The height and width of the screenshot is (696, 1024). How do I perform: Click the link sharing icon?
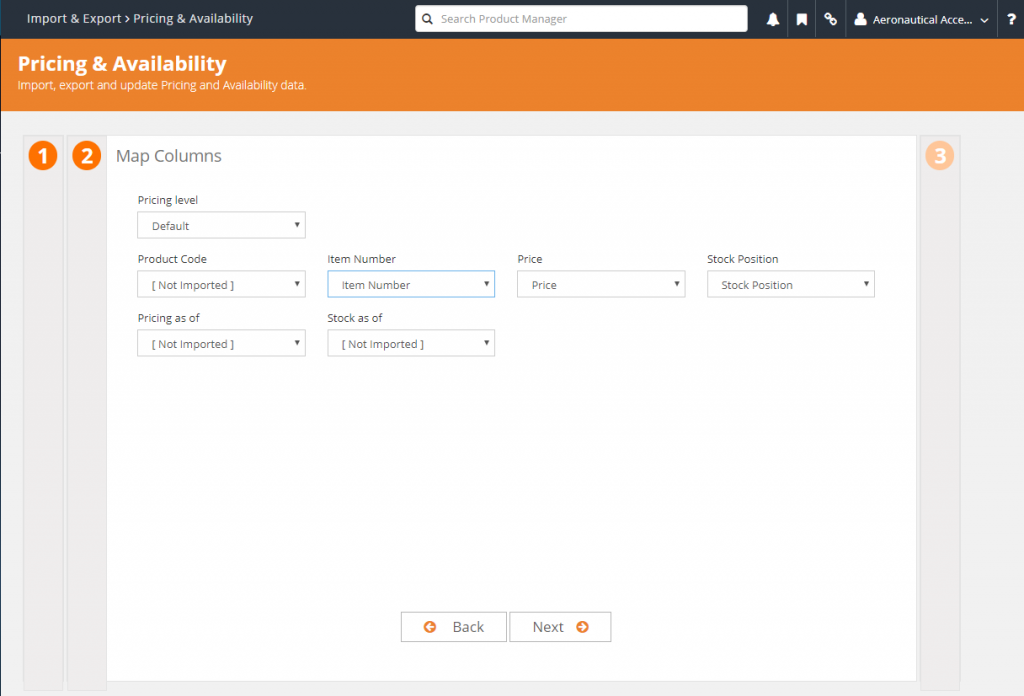pos(830,18)
